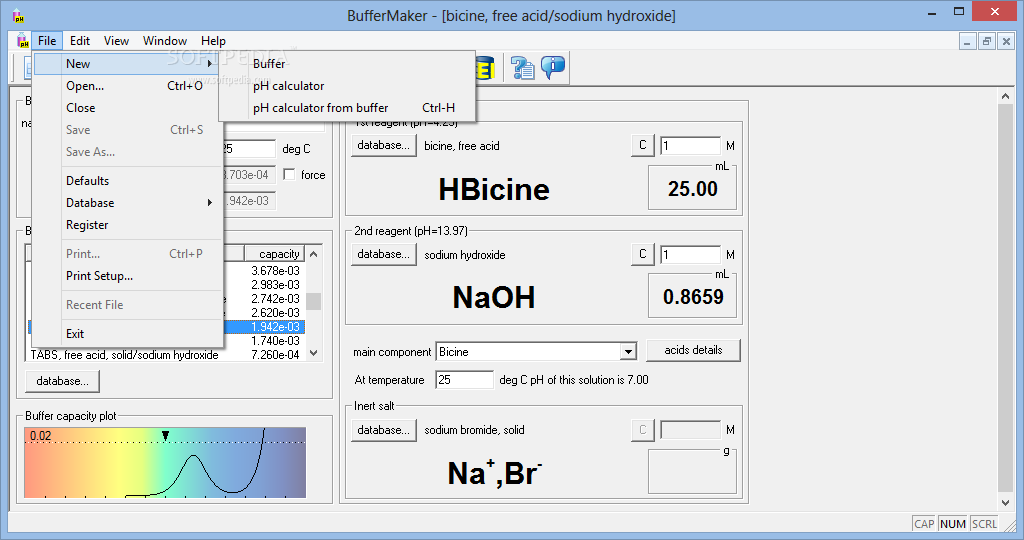This screenshot has width=1024, height=540.
Task: Click database button for 1st reagent
Action: [x=383, y=145]
